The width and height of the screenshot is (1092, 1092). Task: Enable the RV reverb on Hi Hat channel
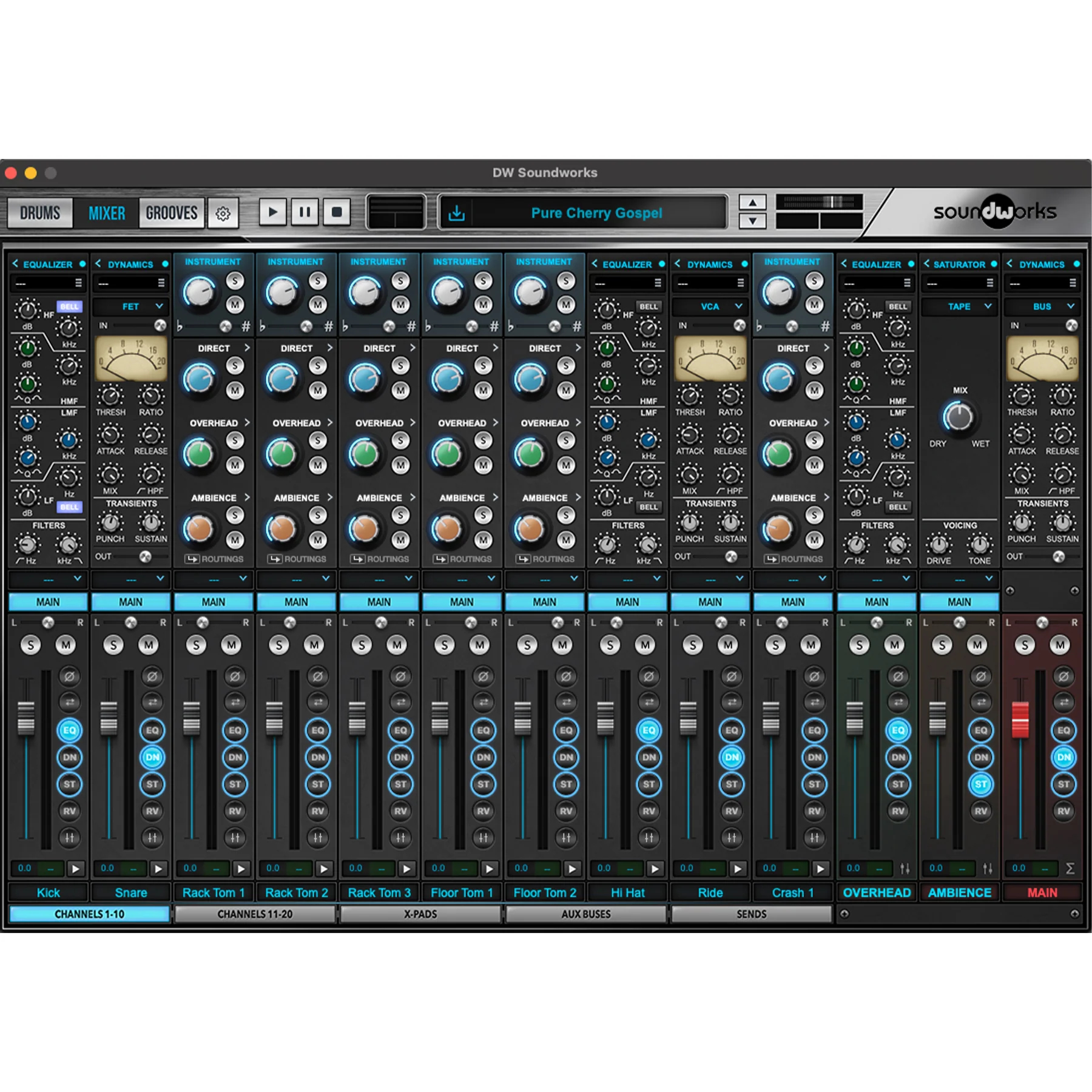pos(649,811)
